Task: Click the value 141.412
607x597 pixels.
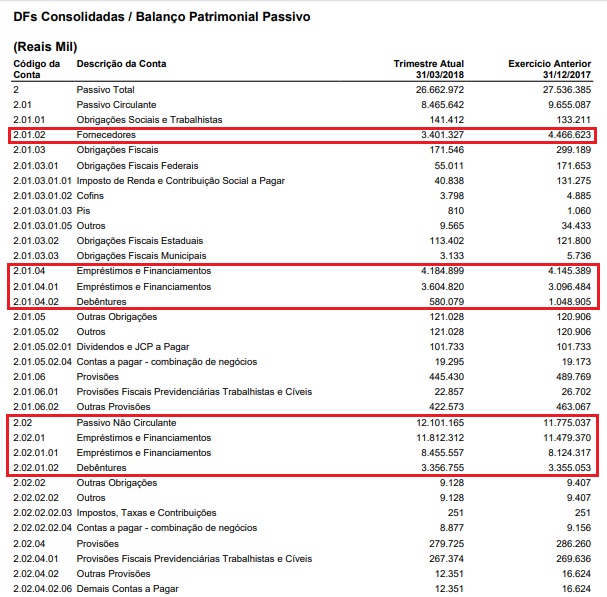Action: tap(447, 120)
